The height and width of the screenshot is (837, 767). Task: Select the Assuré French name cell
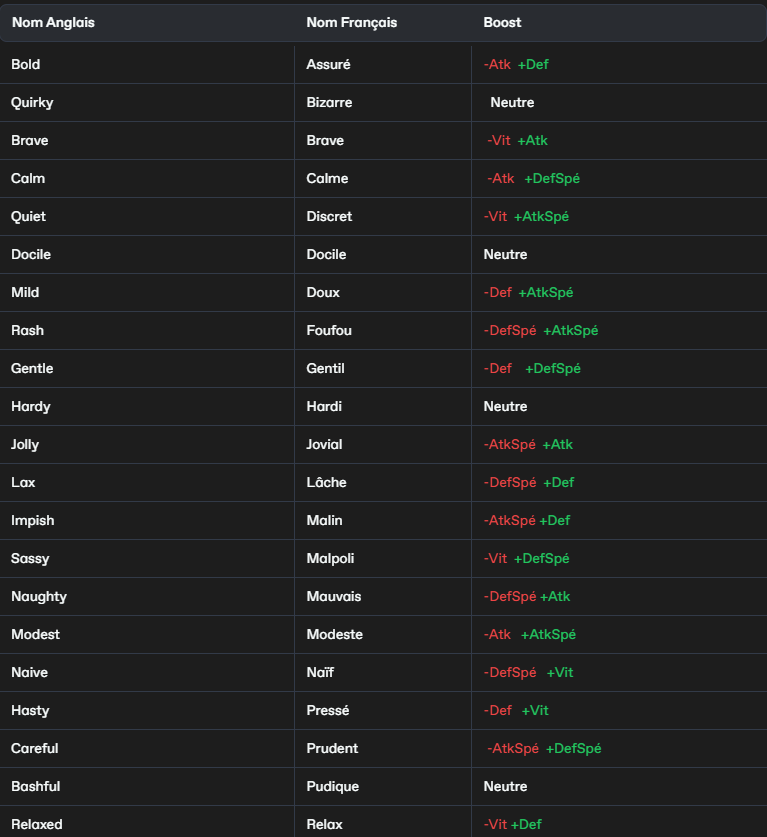[328, 65]
